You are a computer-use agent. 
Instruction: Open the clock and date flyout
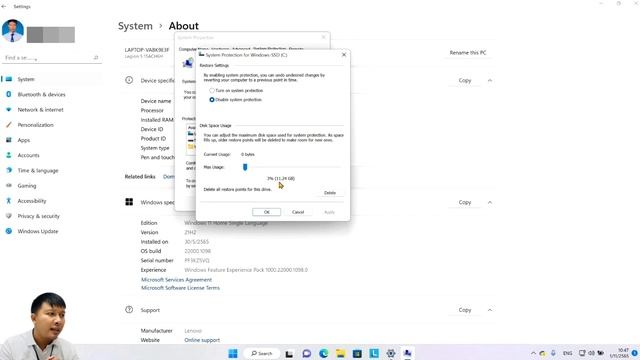(x=619, y=353)
